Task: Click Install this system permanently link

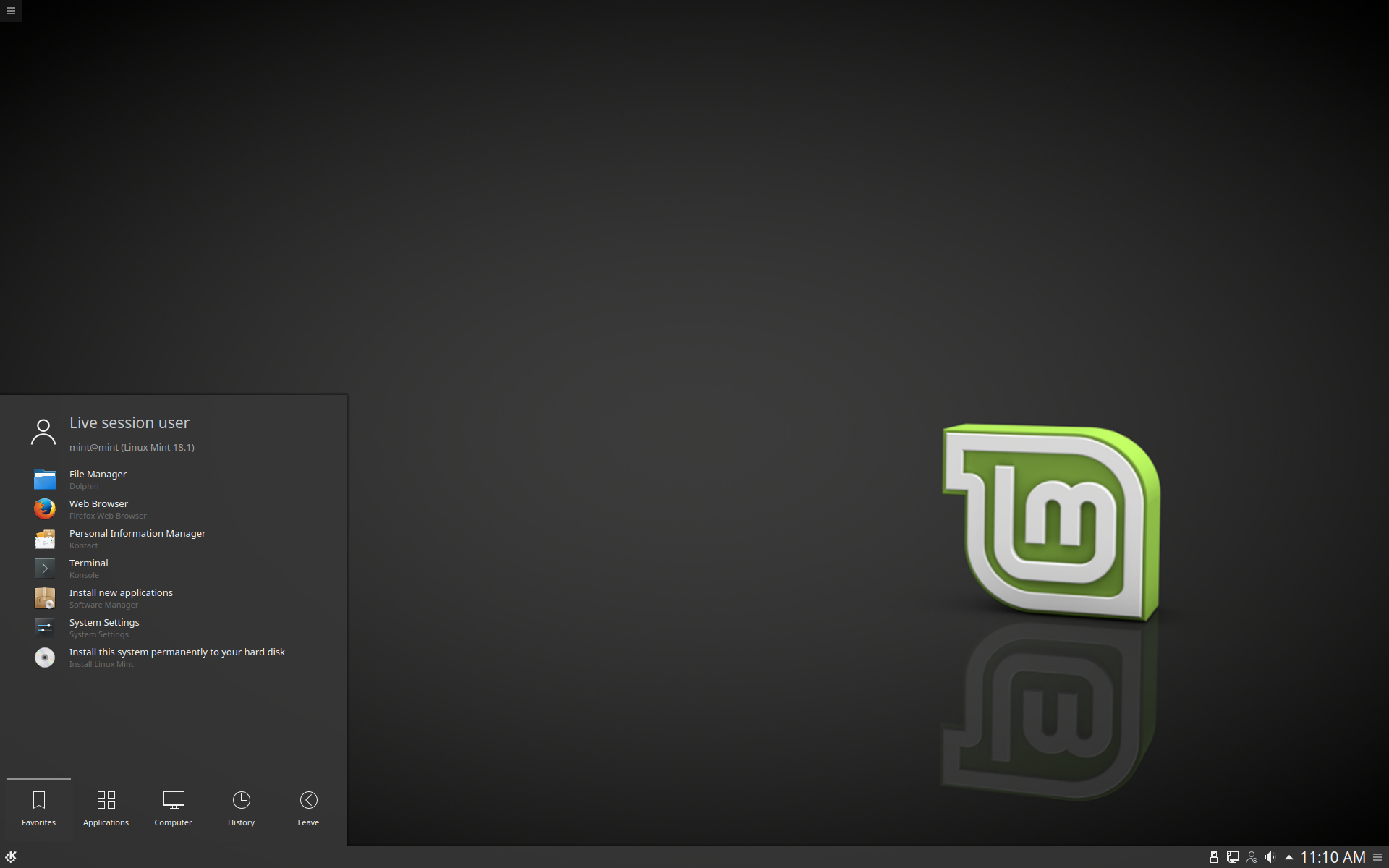Action: coord(176,651)
